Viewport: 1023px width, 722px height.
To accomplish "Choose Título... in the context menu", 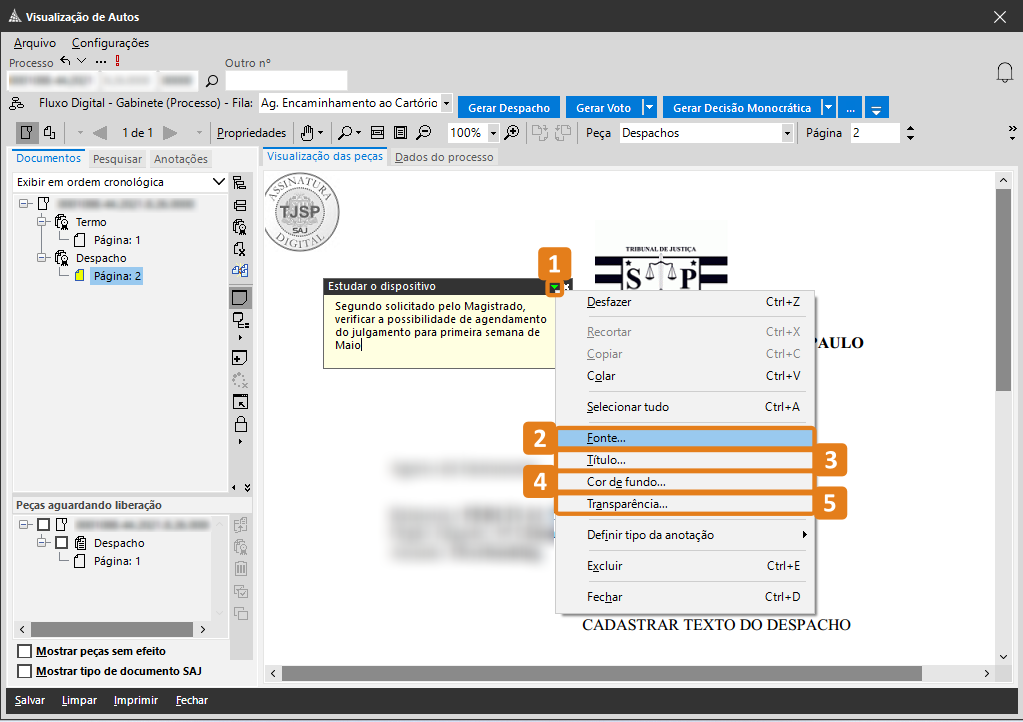I will [x=685, y=460].
